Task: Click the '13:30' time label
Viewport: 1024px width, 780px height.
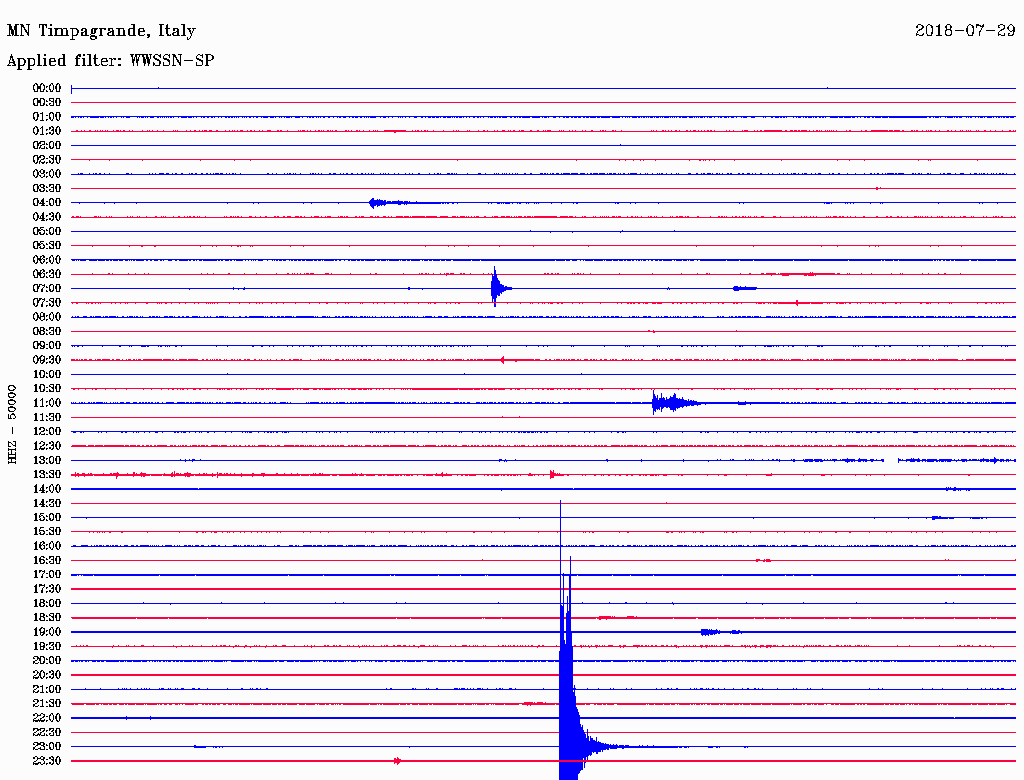Action: tap(47, 475)
